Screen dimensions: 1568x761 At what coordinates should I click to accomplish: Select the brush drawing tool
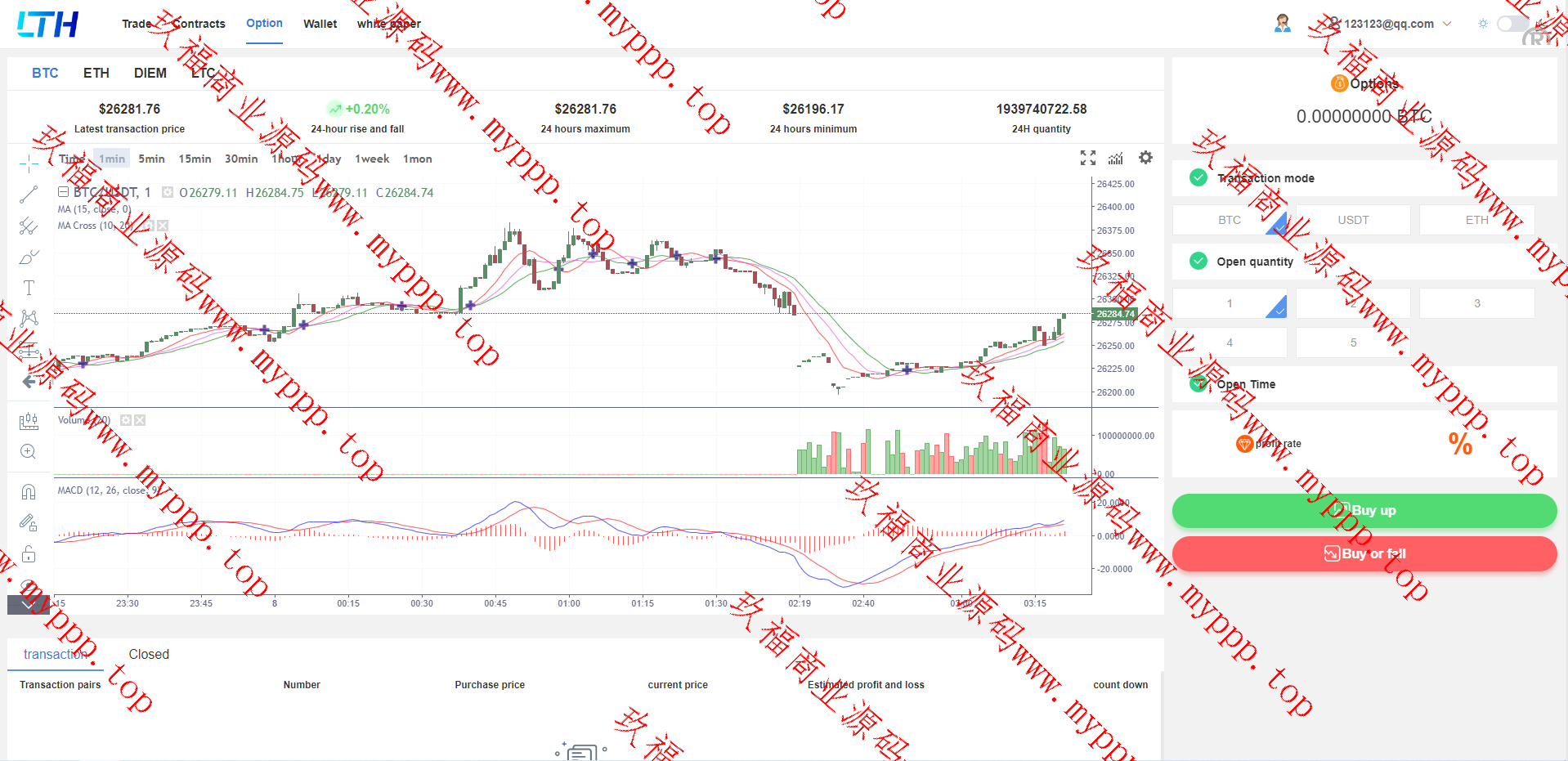pos(29,257)
